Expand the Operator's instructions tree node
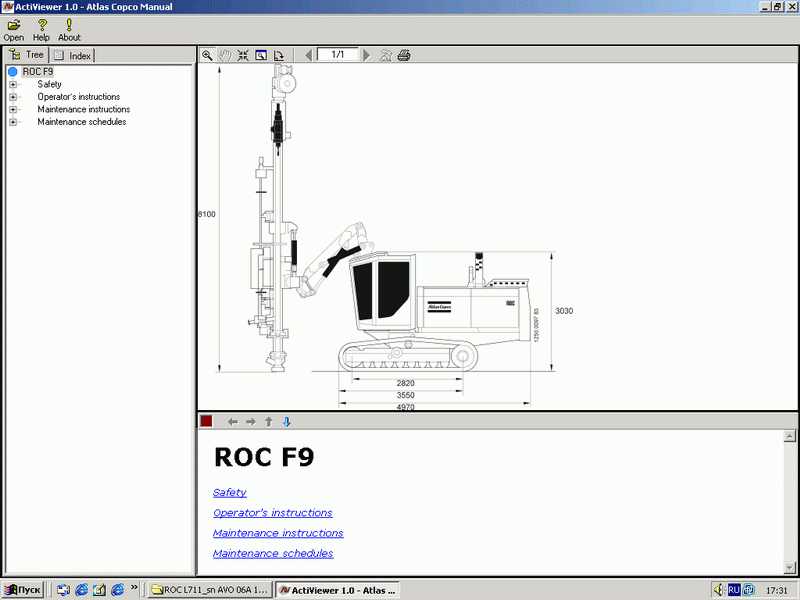This screenshot has width=800, height=600. pyautogui.click(x=13, y=97)
